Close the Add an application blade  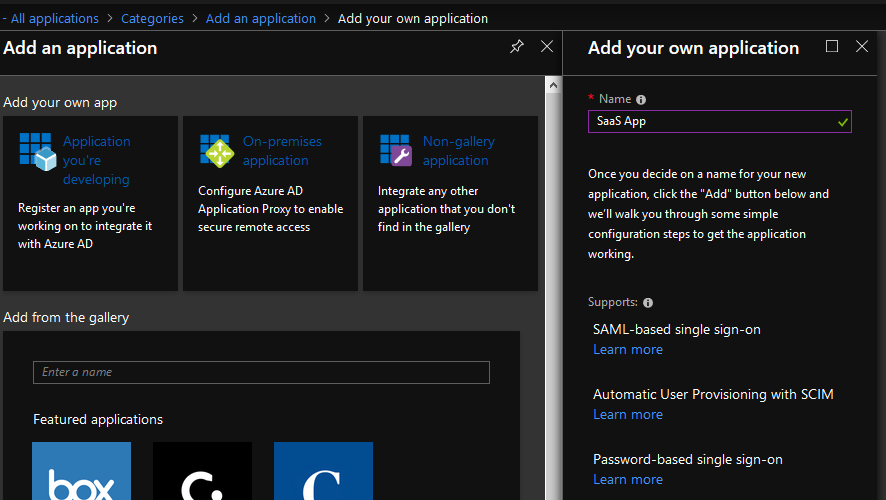546,46
